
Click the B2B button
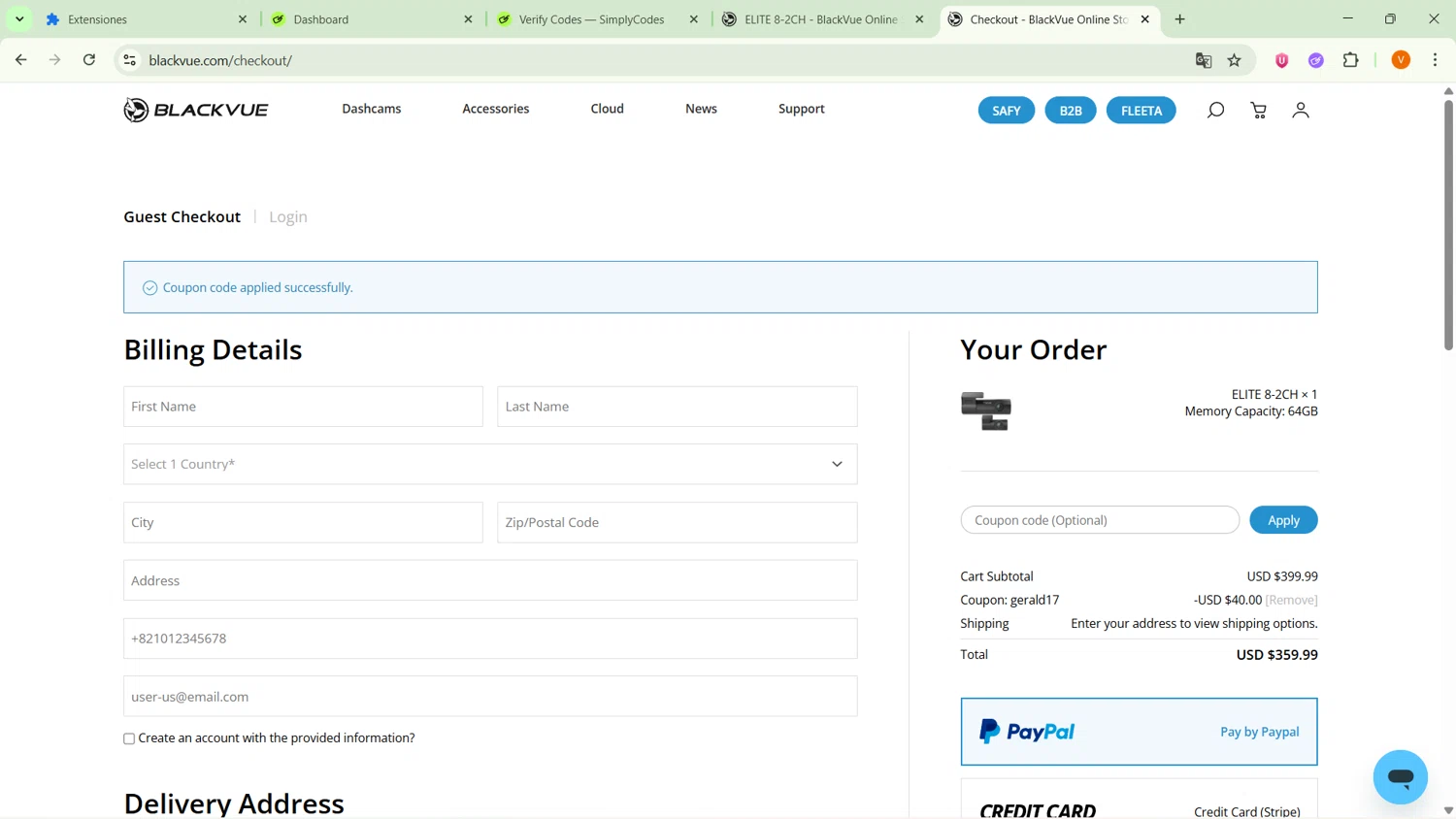pos(1071,111)
